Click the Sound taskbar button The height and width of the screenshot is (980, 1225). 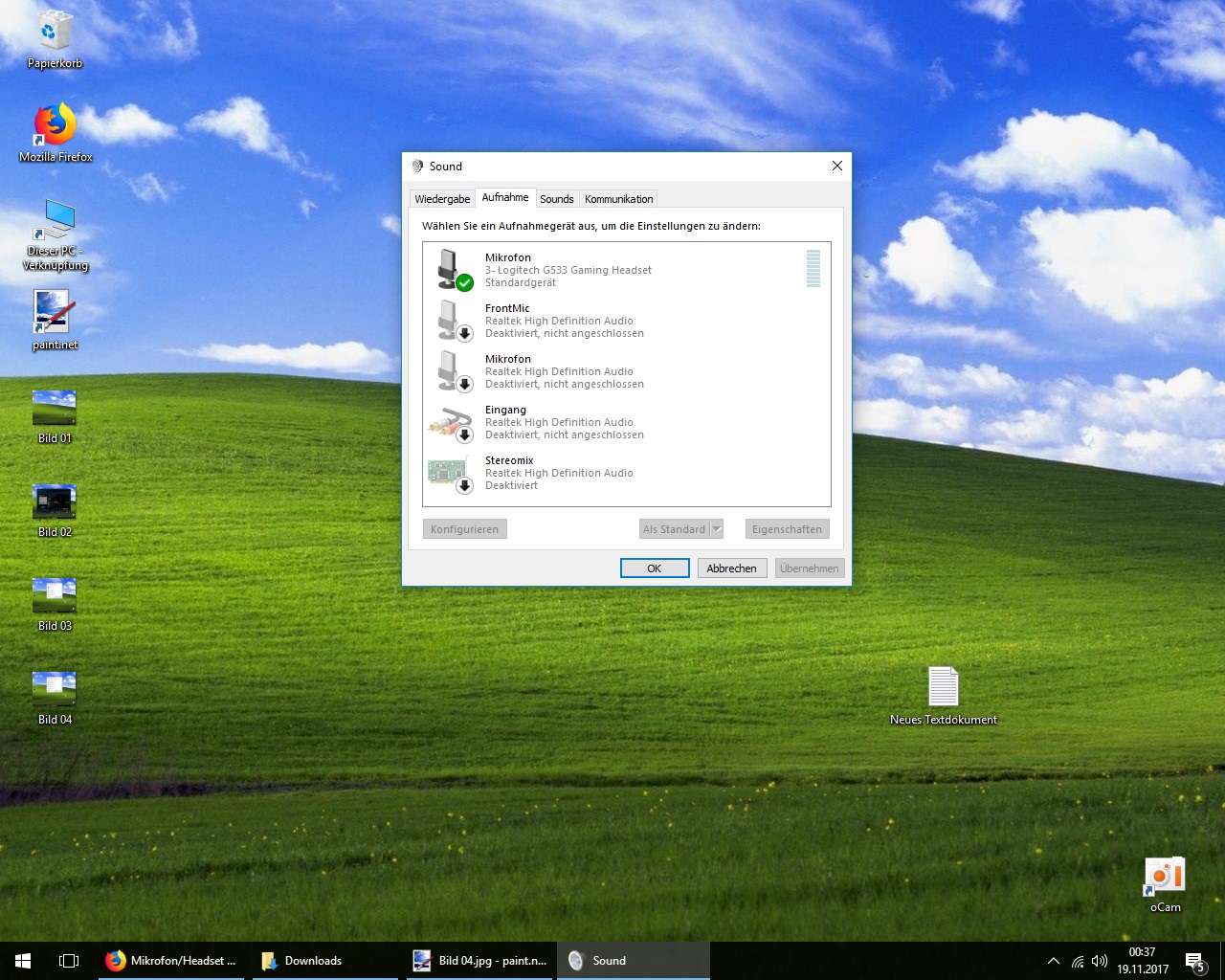tap(634, 961)
